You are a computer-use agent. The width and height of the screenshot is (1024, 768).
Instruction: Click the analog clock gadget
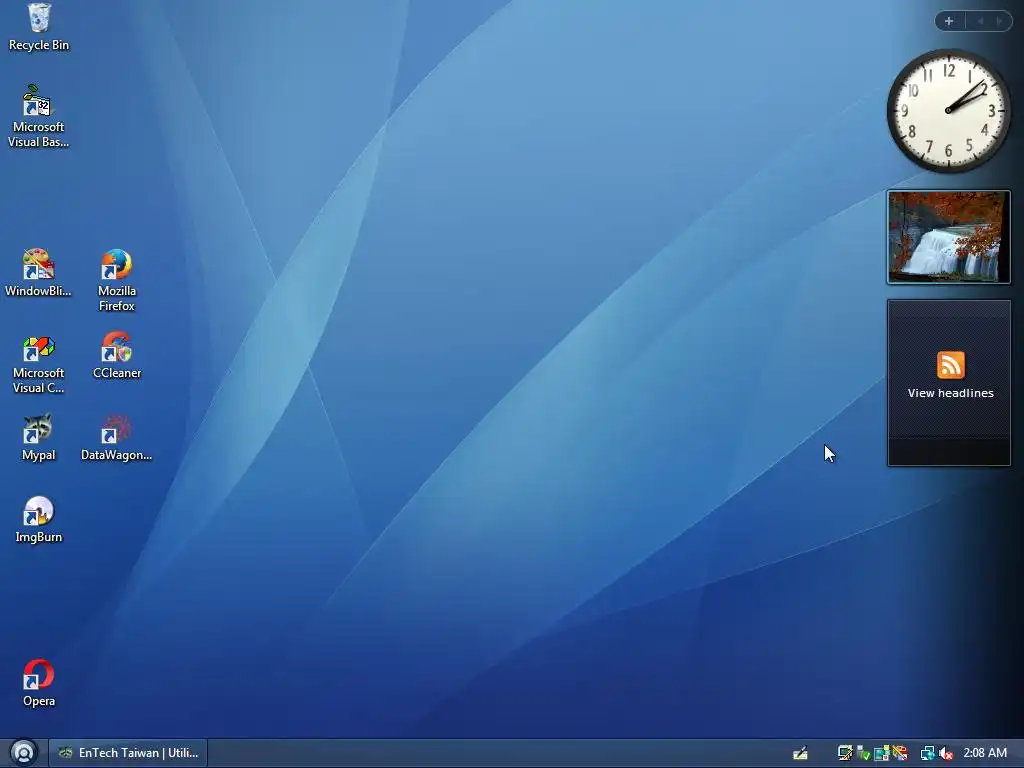[948, 110]
